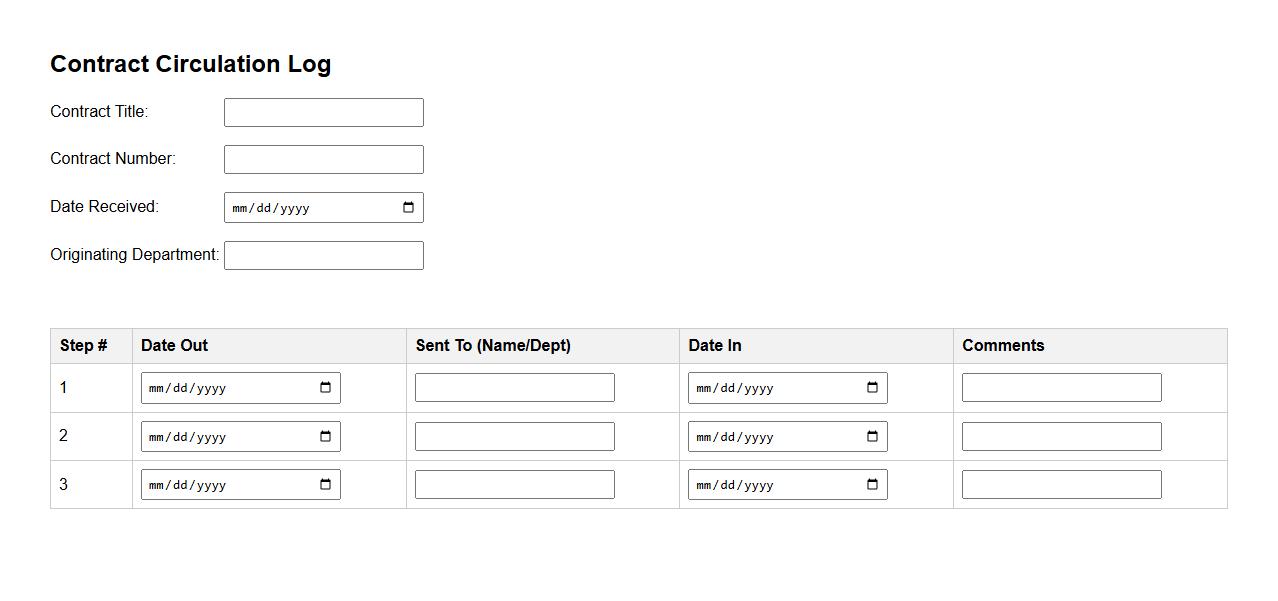Click Step 1 Sent To field
This screenshot has width=1278, height=601.
[x=514, y=388]
